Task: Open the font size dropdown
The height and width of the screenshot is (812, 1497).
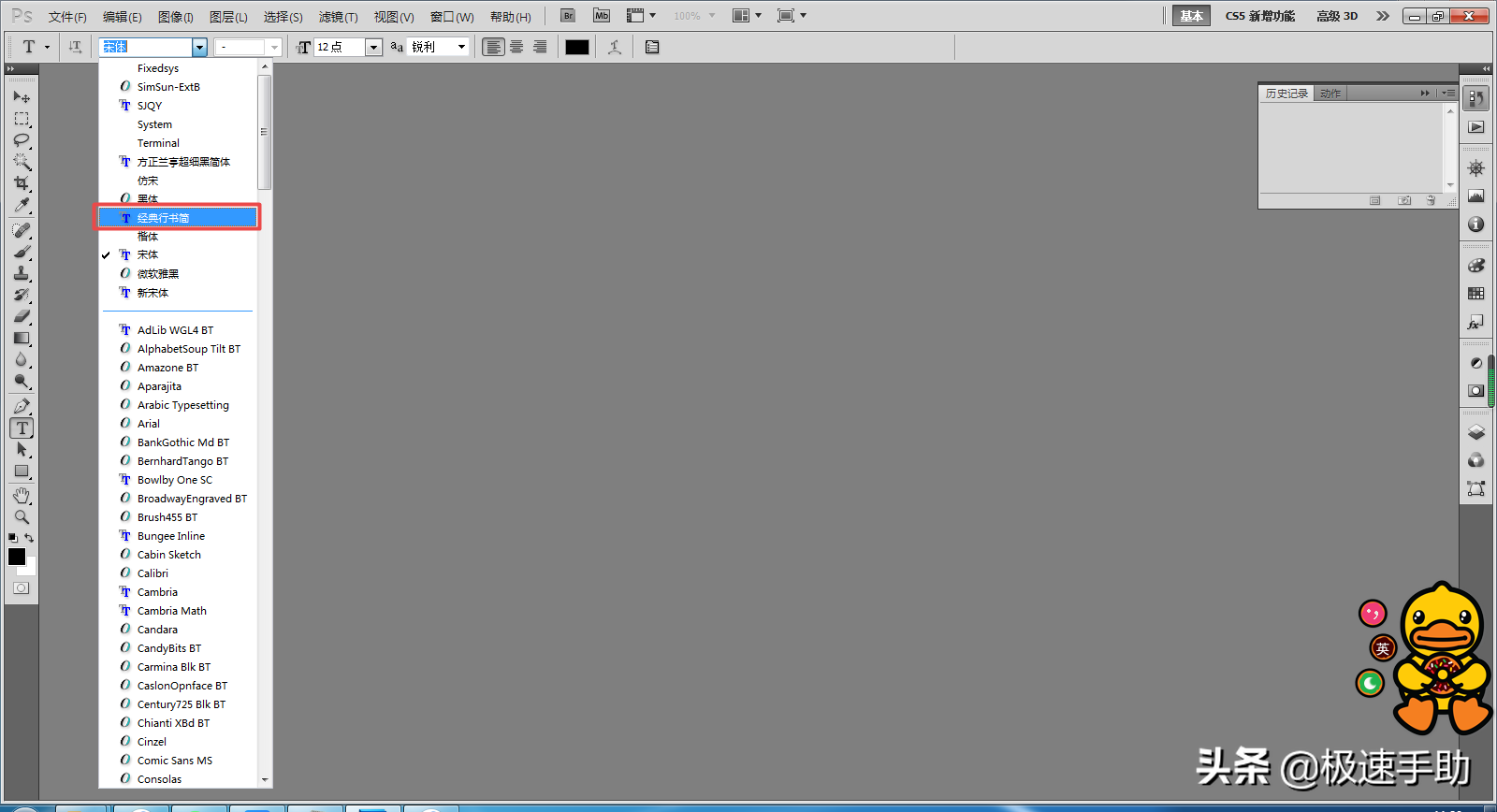Action: (373, 47)
